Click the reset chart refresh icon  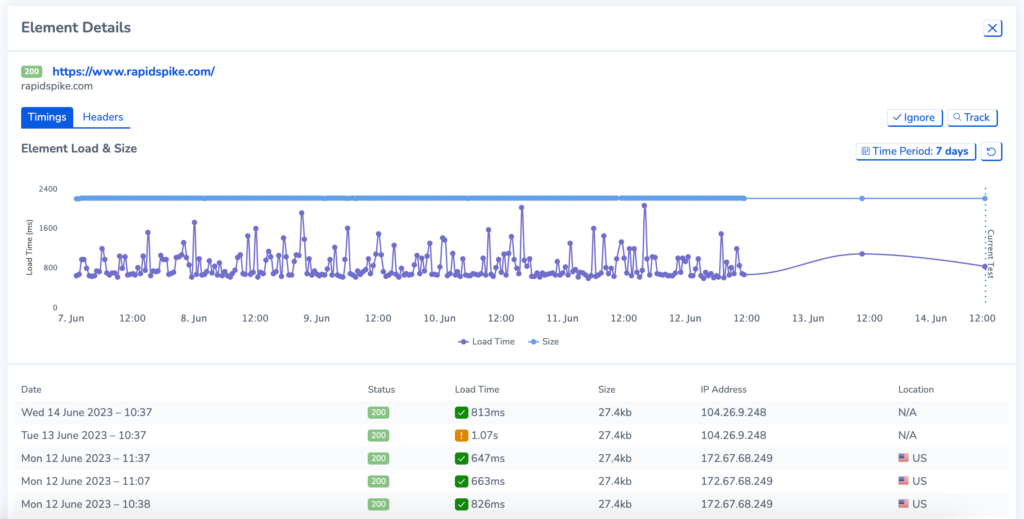(x=991, y=151)
